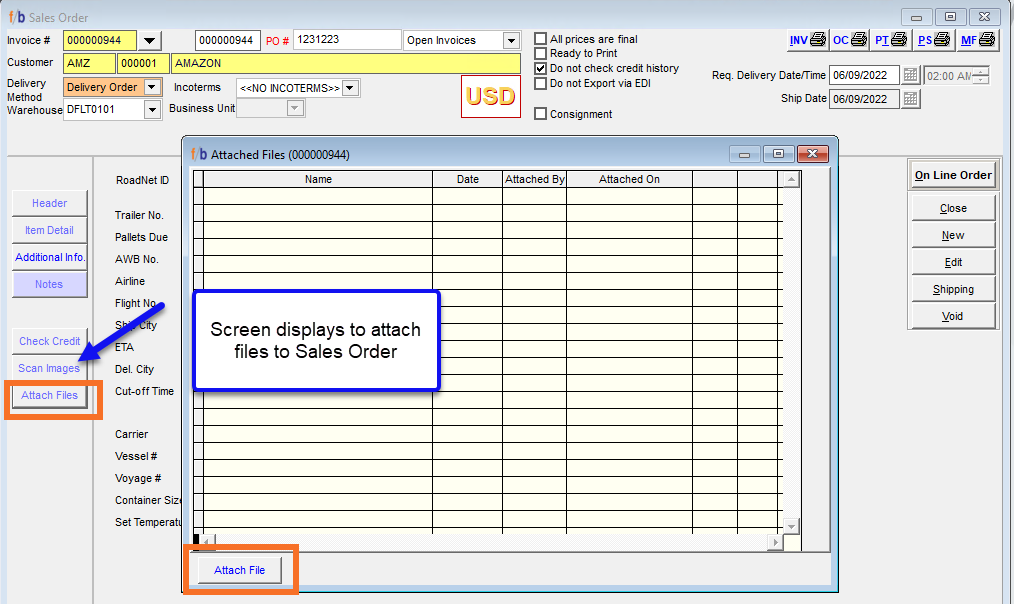
Task: Click the PS printer icon
Action: (934, 40)
